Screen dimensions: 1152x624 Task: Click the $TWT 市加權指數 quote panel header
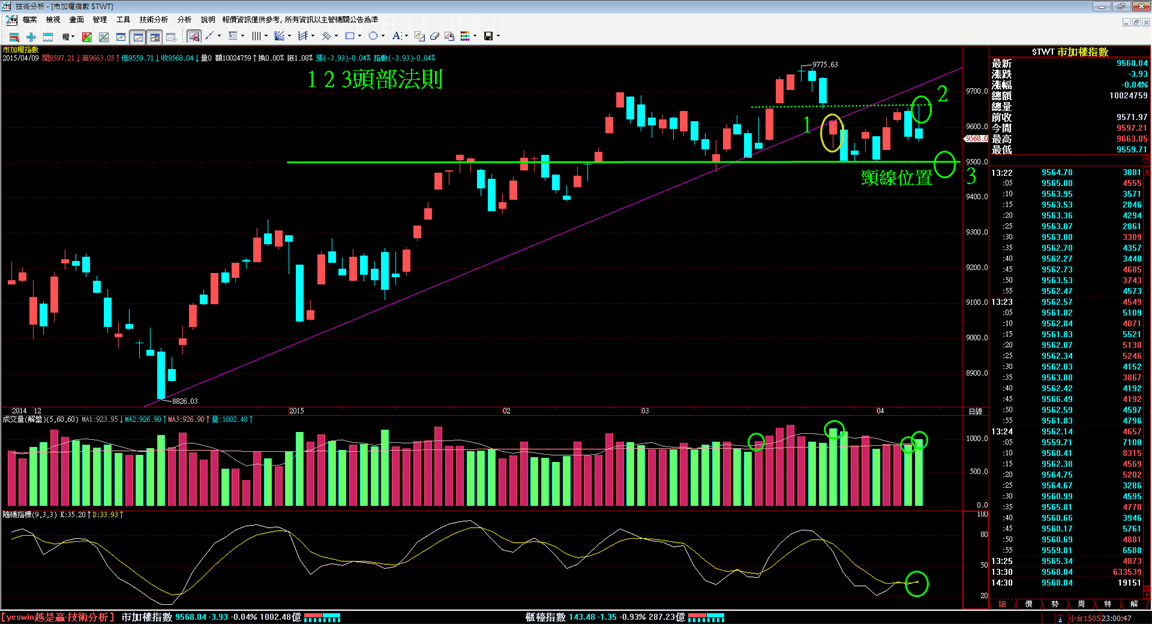[x=1070, y=52]
